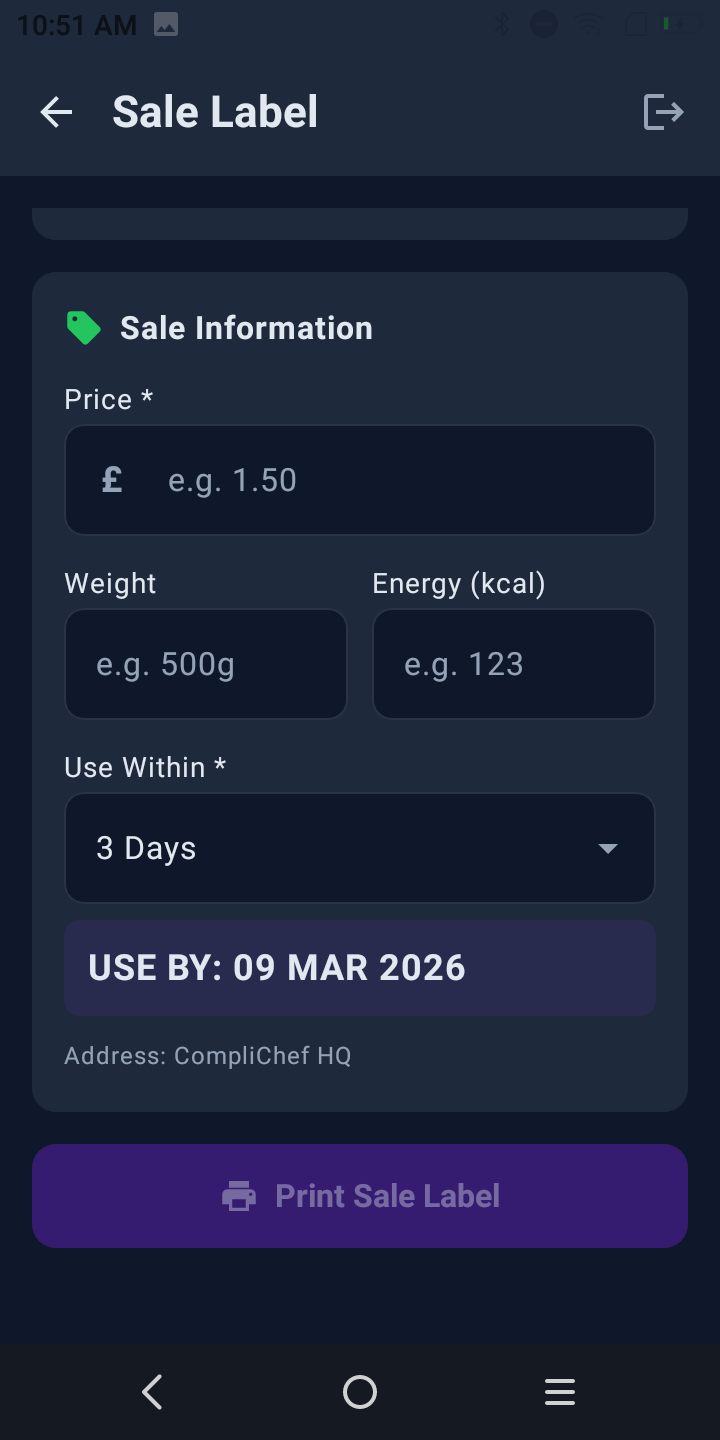Click the logout icon at top right

point(663,112)
